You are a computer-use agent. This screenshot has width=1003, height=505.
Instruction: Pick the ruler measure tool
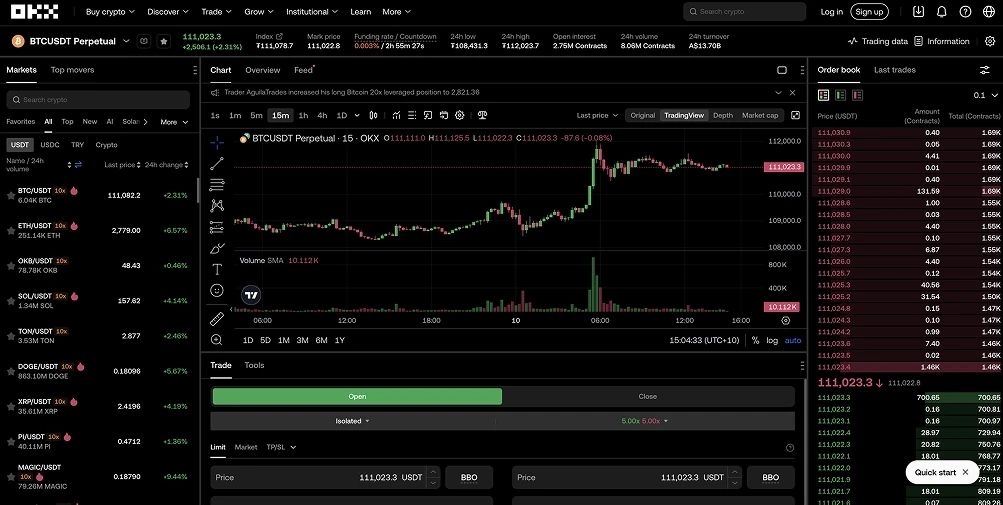tap(217, 318)
